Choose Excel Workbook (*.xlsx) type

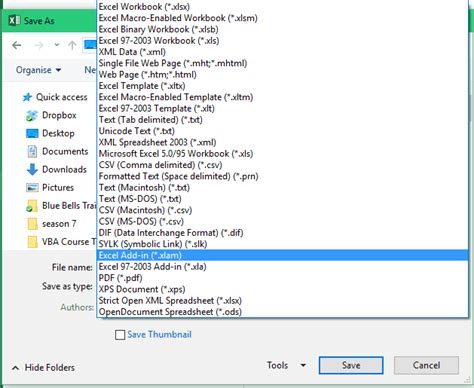282,7
